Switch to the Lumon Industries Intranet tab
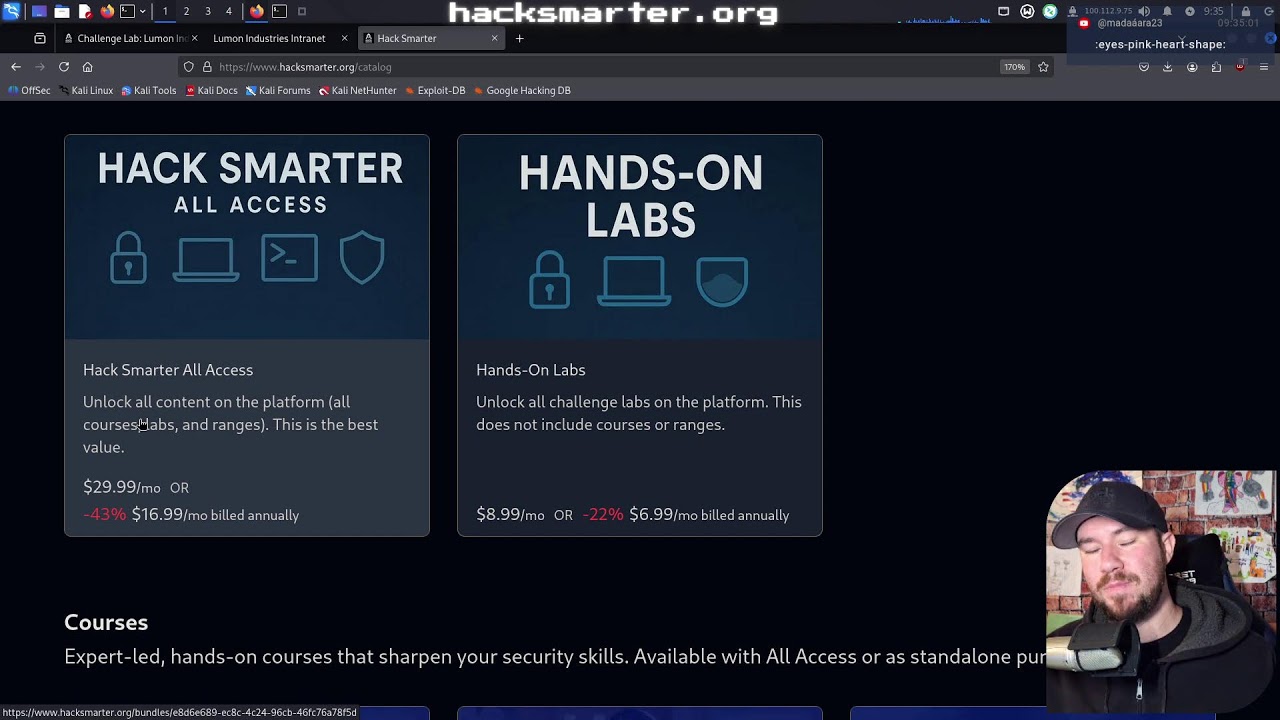The image size is (1280, 720). tap(269, 38)
